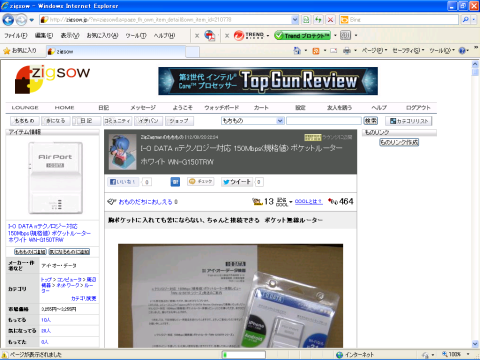480x360 pixels.
Task: Open the ファイル(F) menu
Action: (x=16, y=35)
